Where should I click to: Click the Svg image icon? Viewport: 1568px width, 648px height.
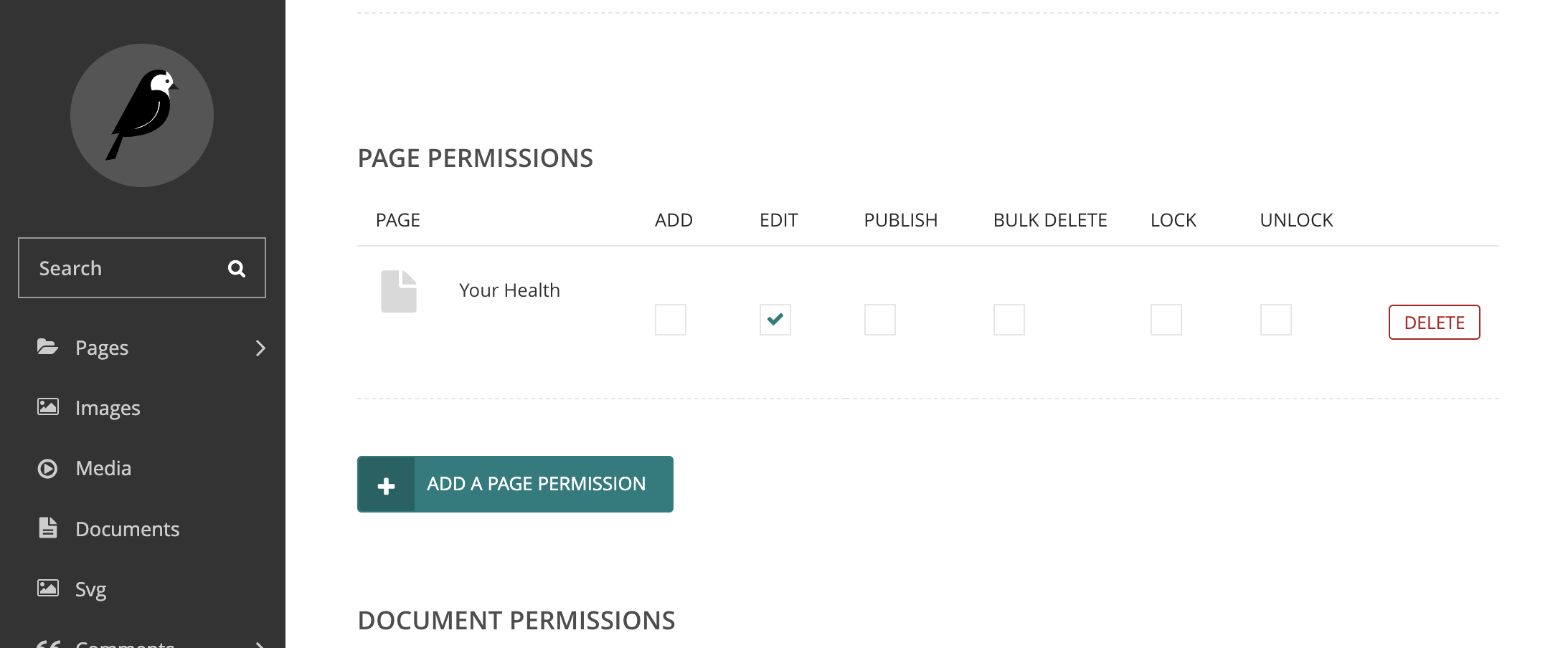pos(48,588)
